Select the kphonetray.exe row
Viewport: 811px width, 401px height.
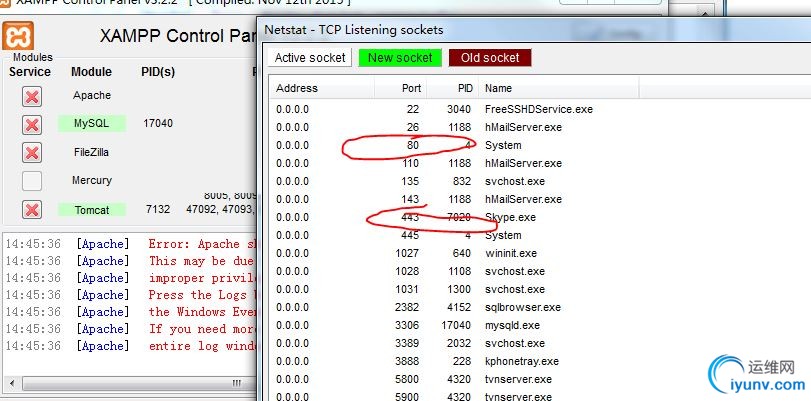pos(538,361)
